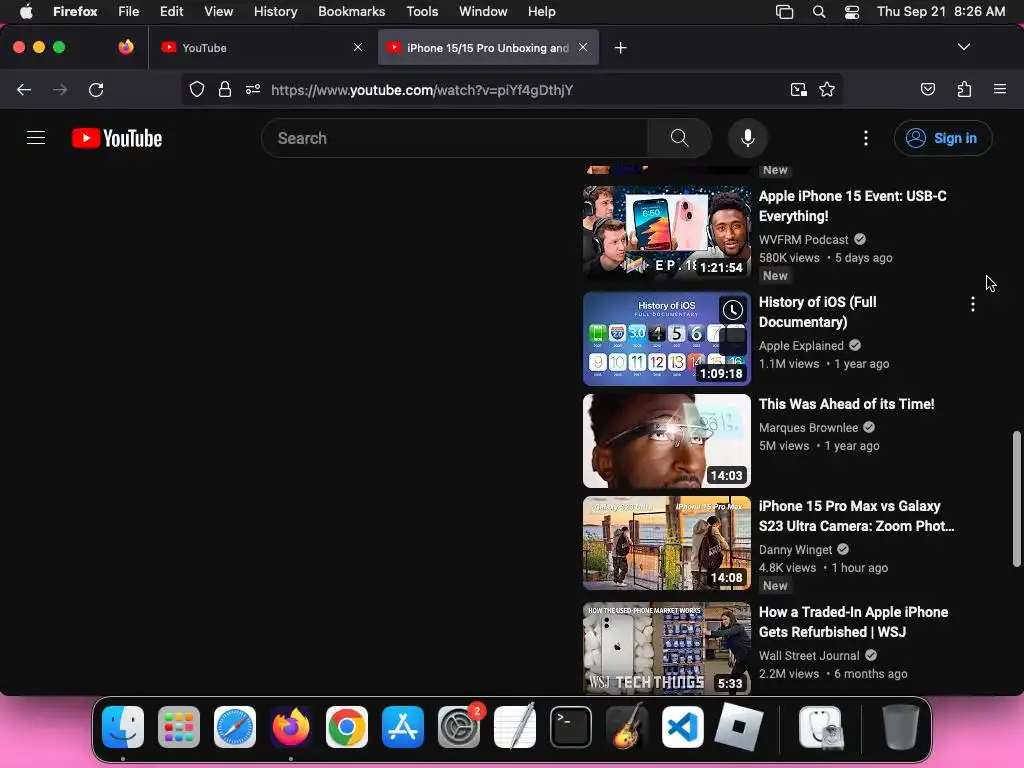1024x768 pixels.
Task: Open the Apple menu
Action: coord(26,11)
